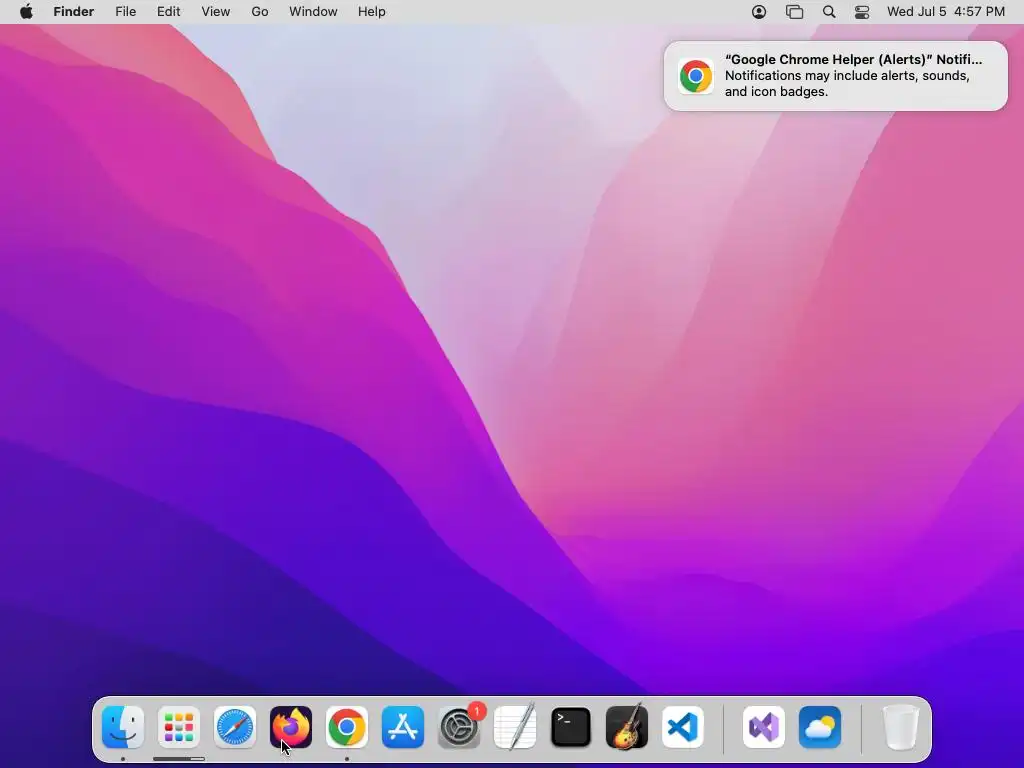Open the Finder menu
The height and width of the screenshot is (768, 1024).
(74, 12)
